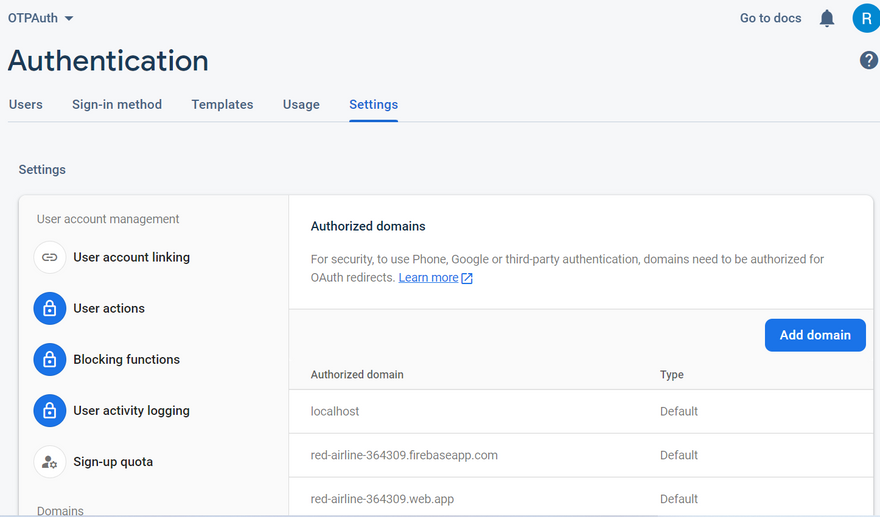Select the red-airline-364309.firebaseapp.com row
880x517 pixels.
click(x=404, y=455)
